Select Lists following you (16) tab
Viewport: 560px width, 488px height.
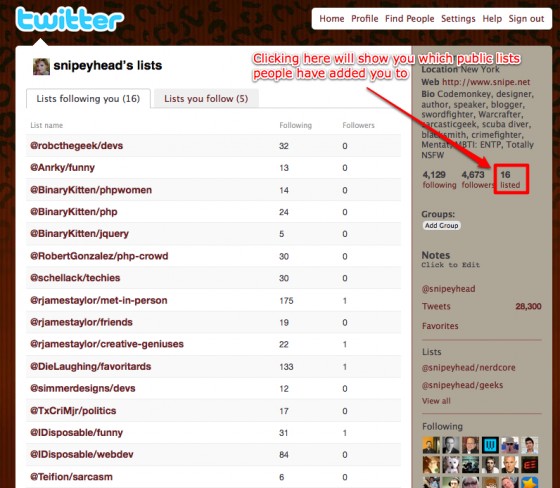tap(88, 99)
